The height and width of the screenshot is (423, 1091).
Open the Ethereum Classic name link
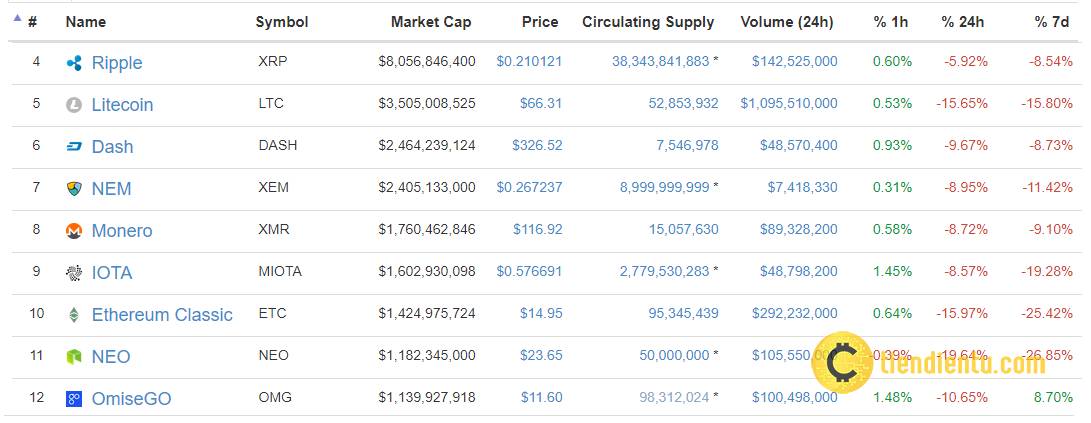(x=162, y=314)
